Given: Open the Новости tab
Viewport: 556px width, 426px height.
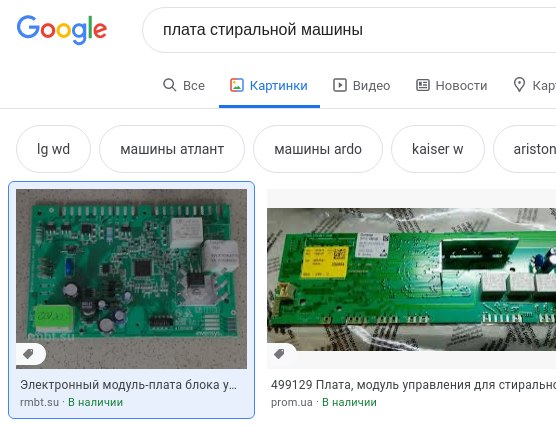Looking at the screenshot, I should pyautogui.click(x=451, y=85).
